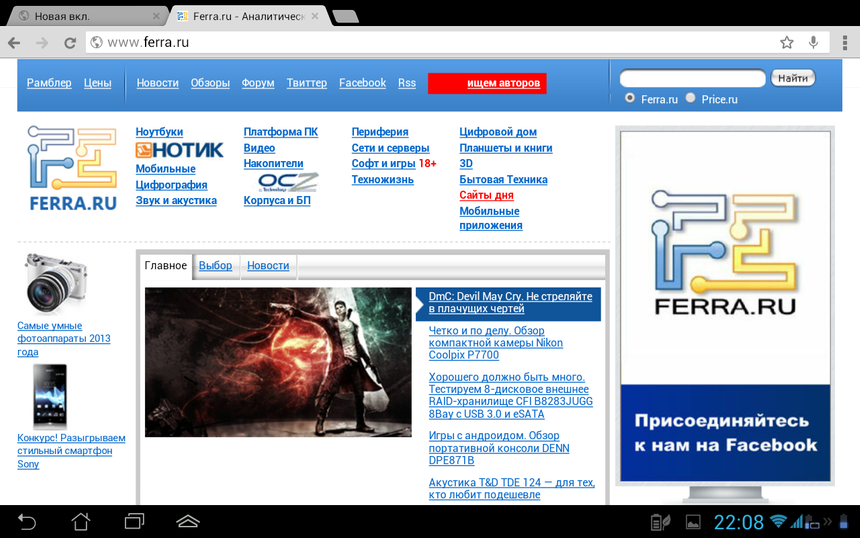The image size is (860, 538).
Task: Open the picture notification icon
Action: pos(693,523)
